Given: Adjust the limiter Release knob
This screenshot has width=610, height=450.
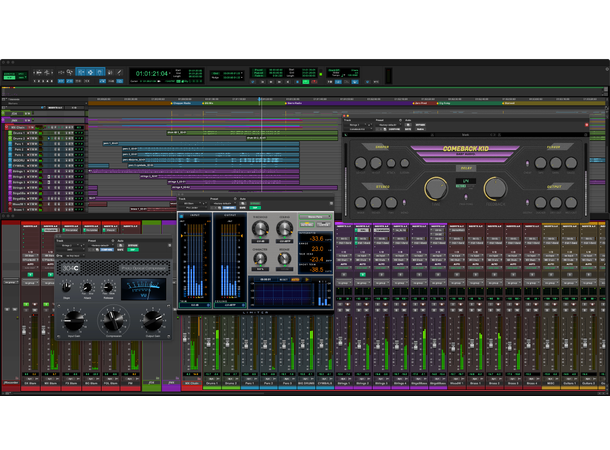Looking at the screenshot, I should pyautogui.click(x=284, y=258).
